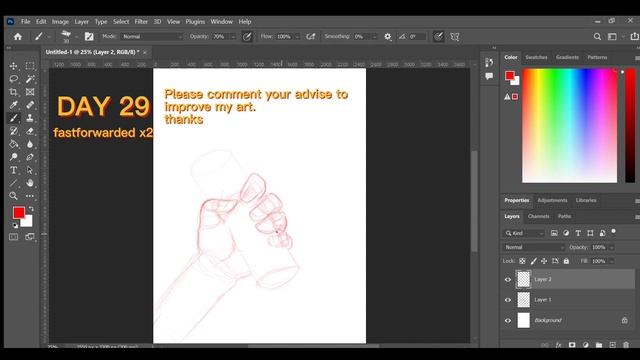Open the Flow 100% slider arrow
640x360 pixels.
297,37
